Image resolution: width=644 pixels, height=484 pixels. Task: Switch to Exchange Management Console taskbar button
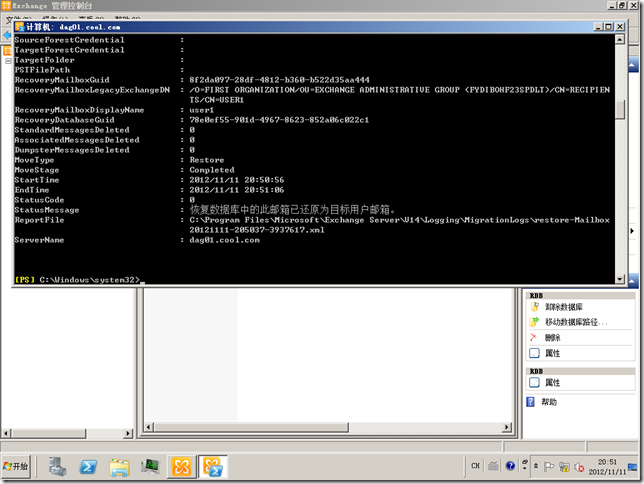point(181,467)
